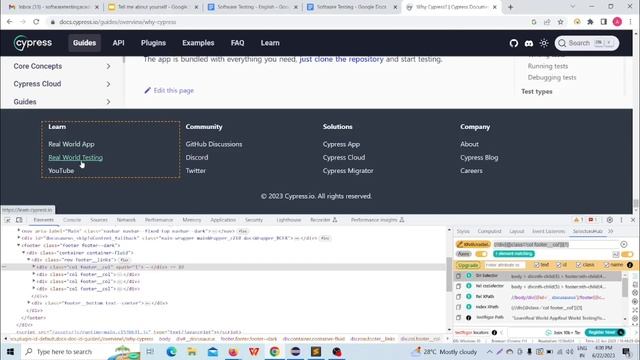The height and width of the screenshot is (360, 640).
Task: Click the SelectorsHub selector list scrollbar
Action: (x=625, y=288)
